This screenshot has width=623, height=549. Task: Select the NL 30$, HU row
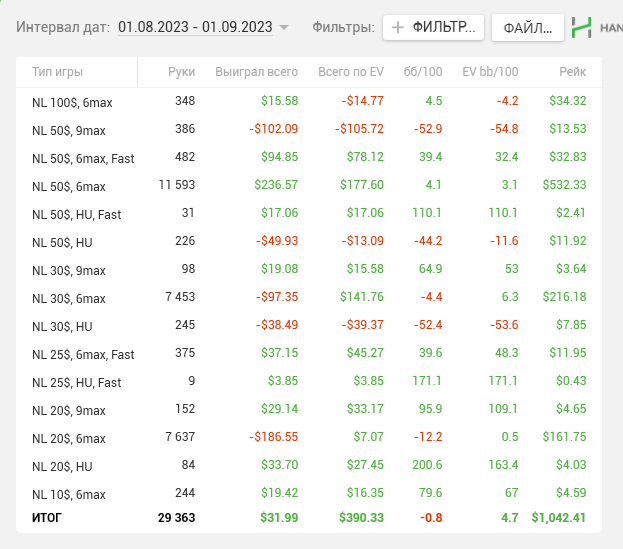pyautogui.click(x=309, y=326)
